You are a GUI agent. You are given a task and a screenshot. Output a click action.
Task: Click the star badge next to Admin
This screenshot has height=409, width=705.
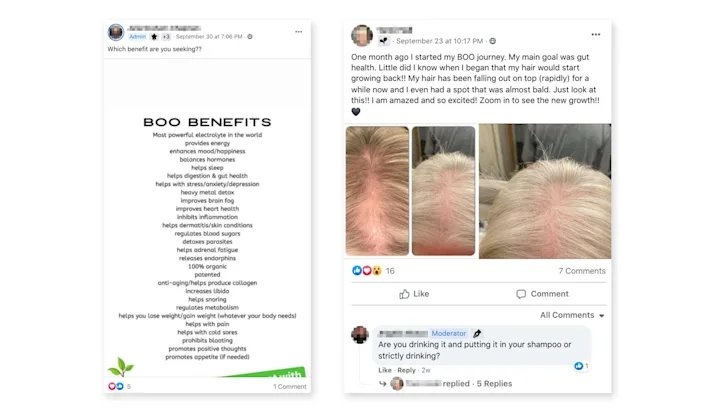coord(154,36)
